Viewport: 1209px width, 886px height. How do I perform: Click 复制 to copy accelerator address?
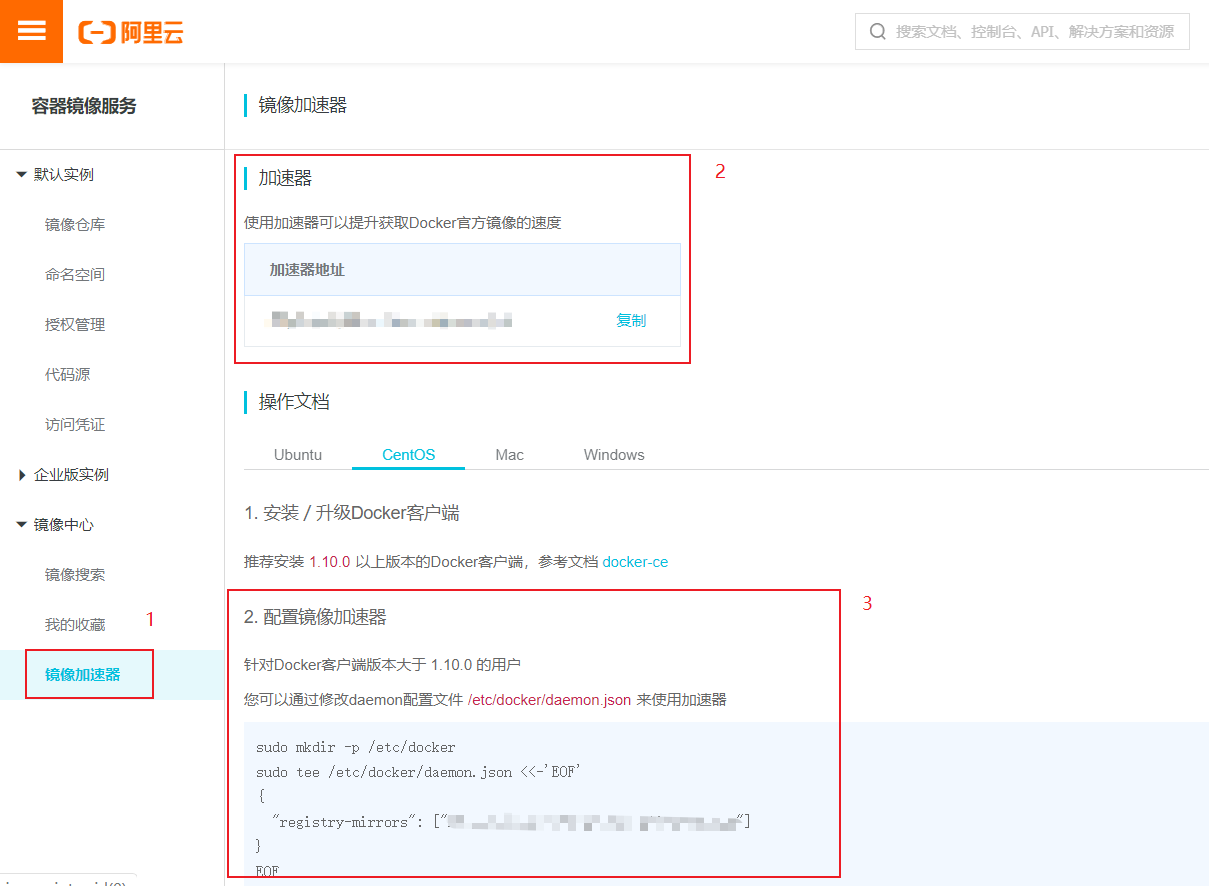click(631, 321)
